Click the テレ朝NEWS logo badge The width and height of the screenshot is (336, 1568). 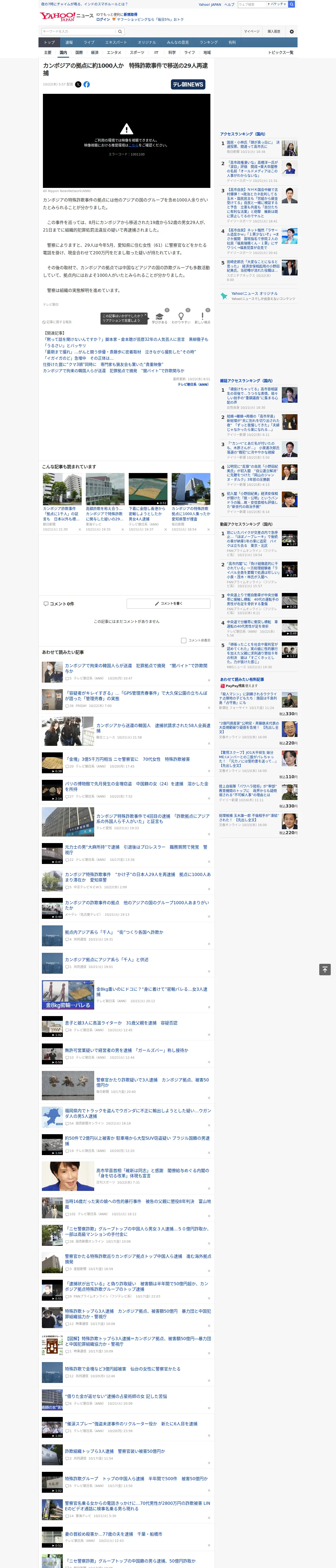coord(188,85)
